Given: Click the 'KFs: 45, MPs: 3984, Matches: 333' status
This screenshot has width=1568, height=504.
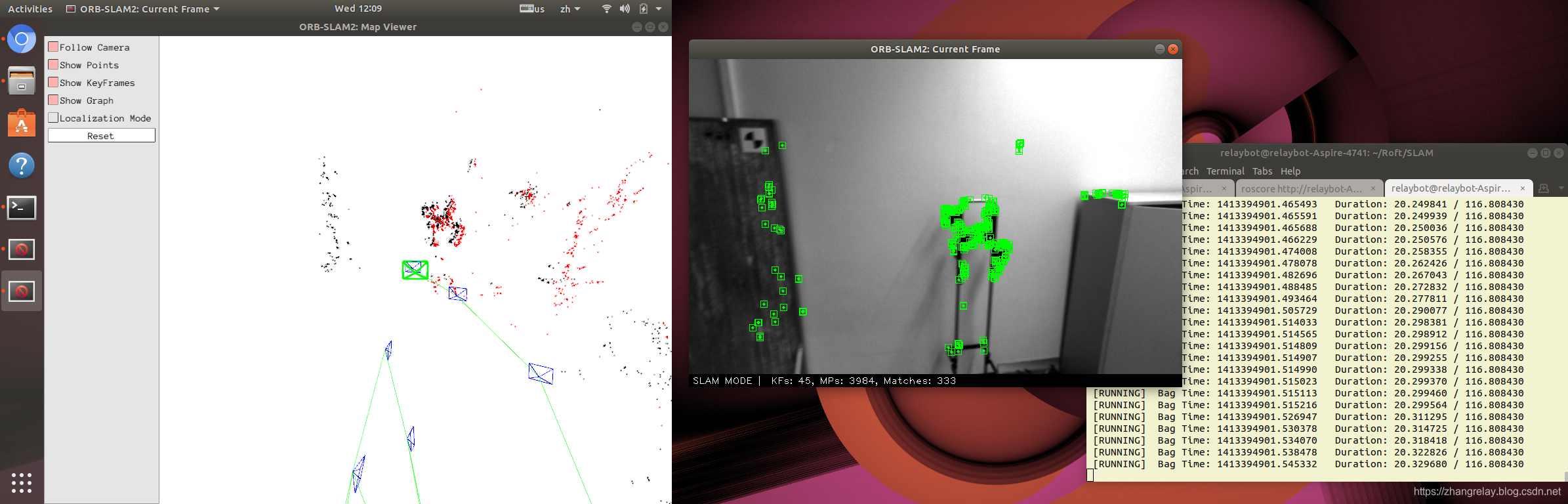Looking at the screenshot, I should click(x=863, y=381).
